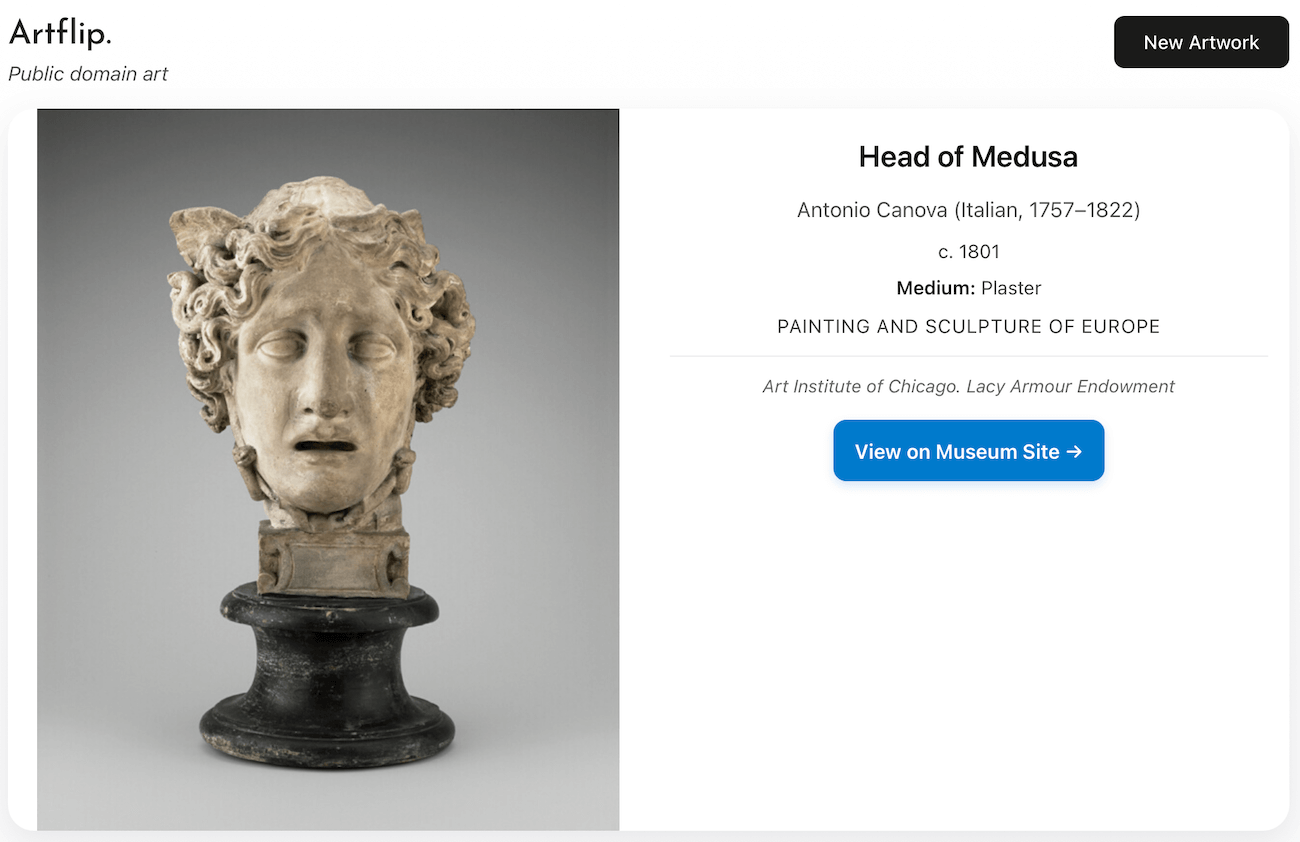Viewport: 1300px width, 842px height.
Task: Click the Artflip logo text
Action: [60, 32]
